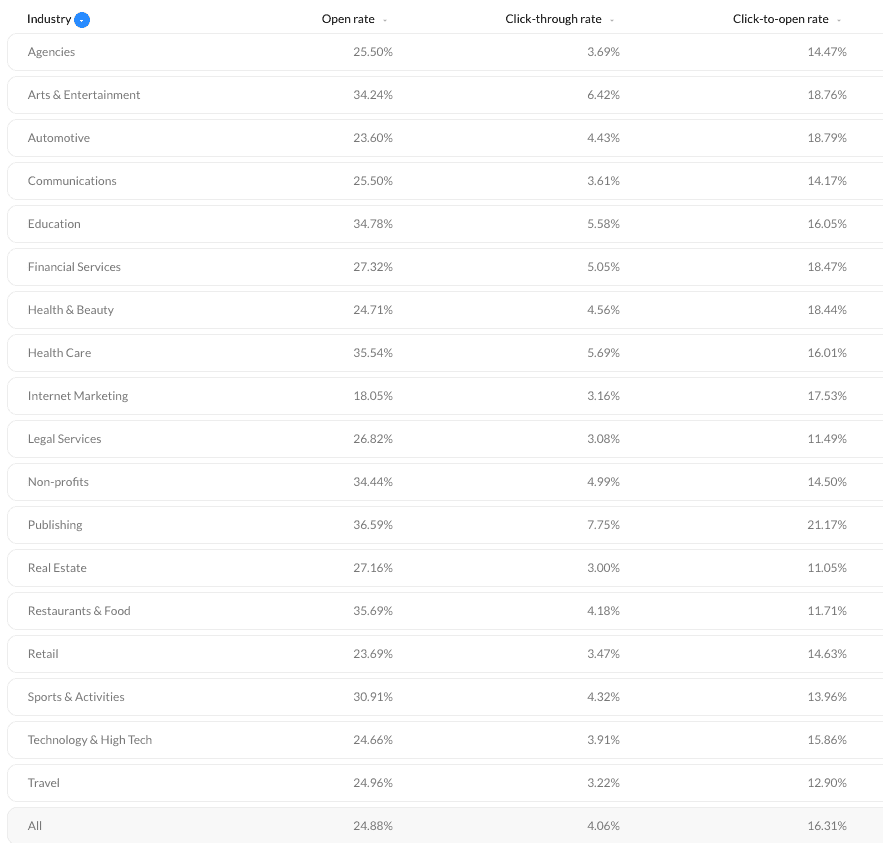Select the Education industry row
The height and width of the screenshot is (843, 883).
coord(445,224)
